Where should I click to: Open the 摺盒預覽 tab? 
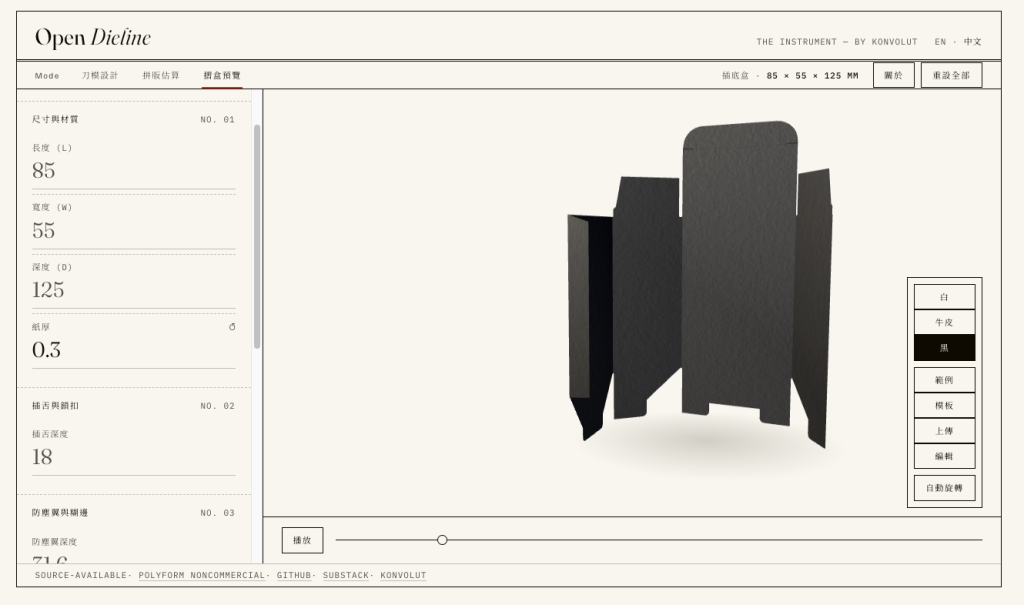tap(222, 76)
